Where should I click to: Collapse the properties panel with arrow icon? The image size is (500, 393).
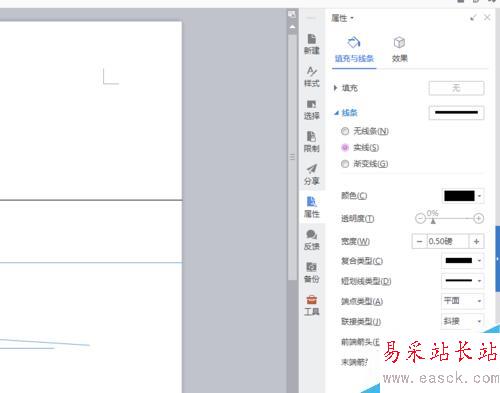pyautogui.click(x=473, y=18)
